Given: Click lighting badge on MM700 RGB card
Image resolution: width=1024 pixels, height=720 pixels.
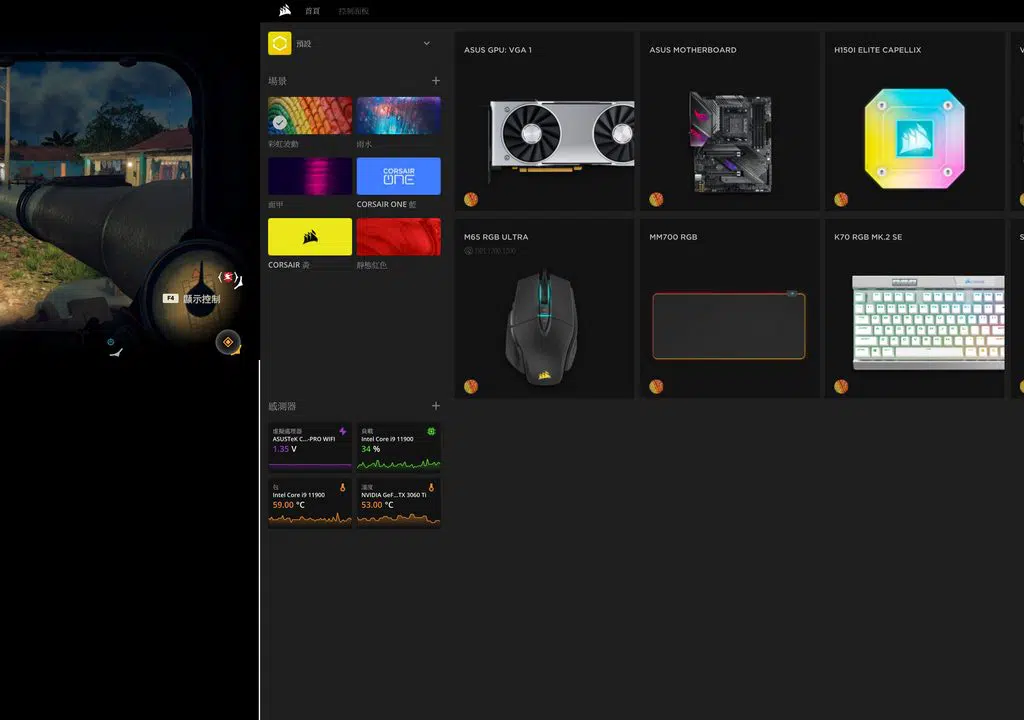Looking at the screenshot, I should tap(656, 386).
